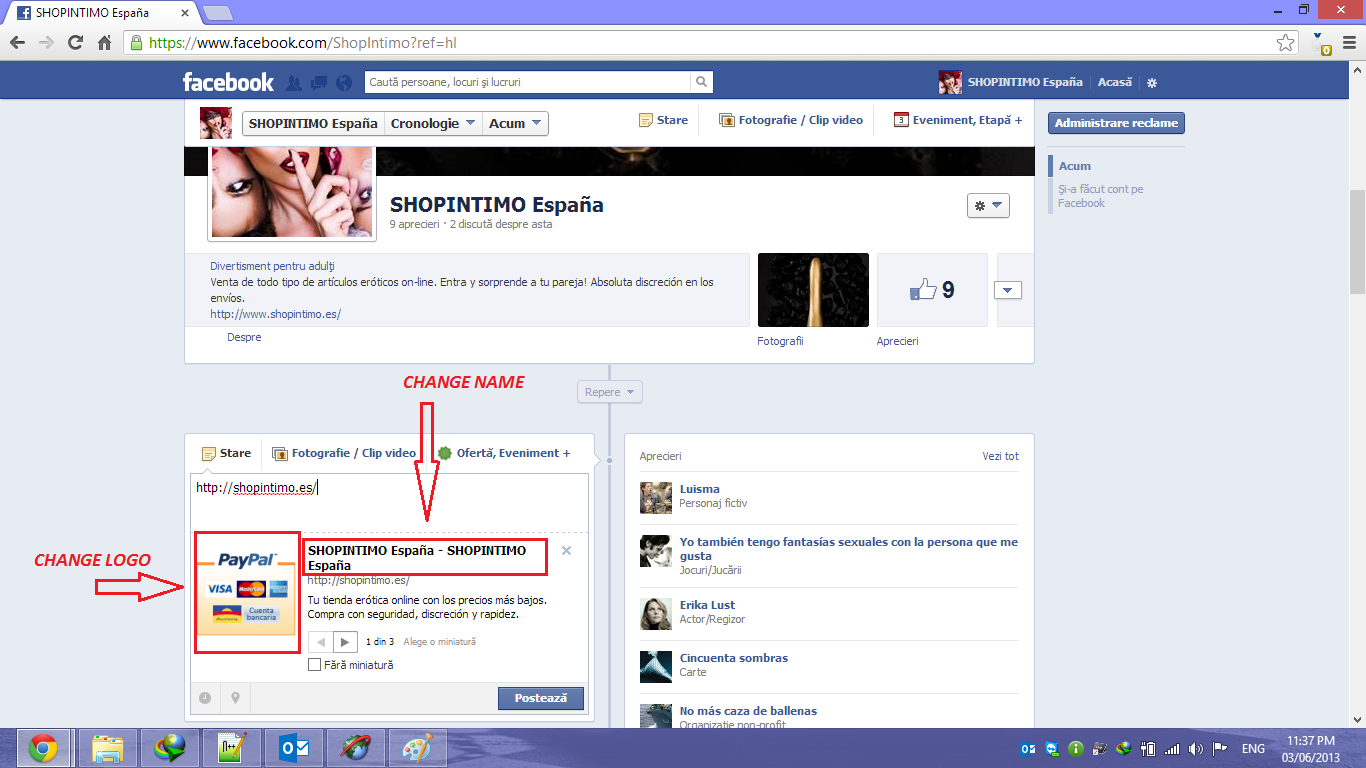Screen dimensions: 1366x768
Task: Click the SHOPINTIMO avatar in the blue header
Action: [950, 82]
